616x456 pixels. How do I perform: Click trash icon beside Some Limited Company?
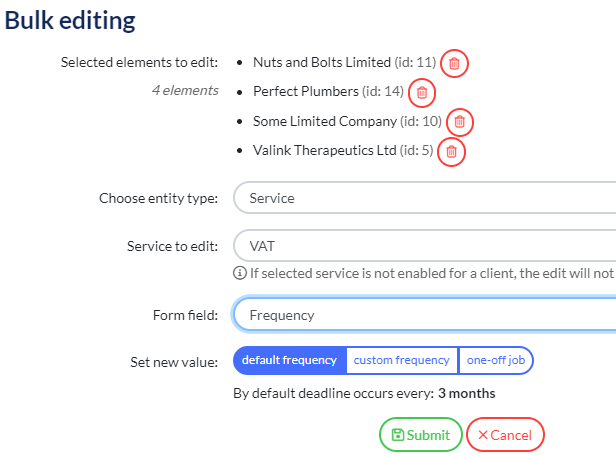(x=459, y=122)
